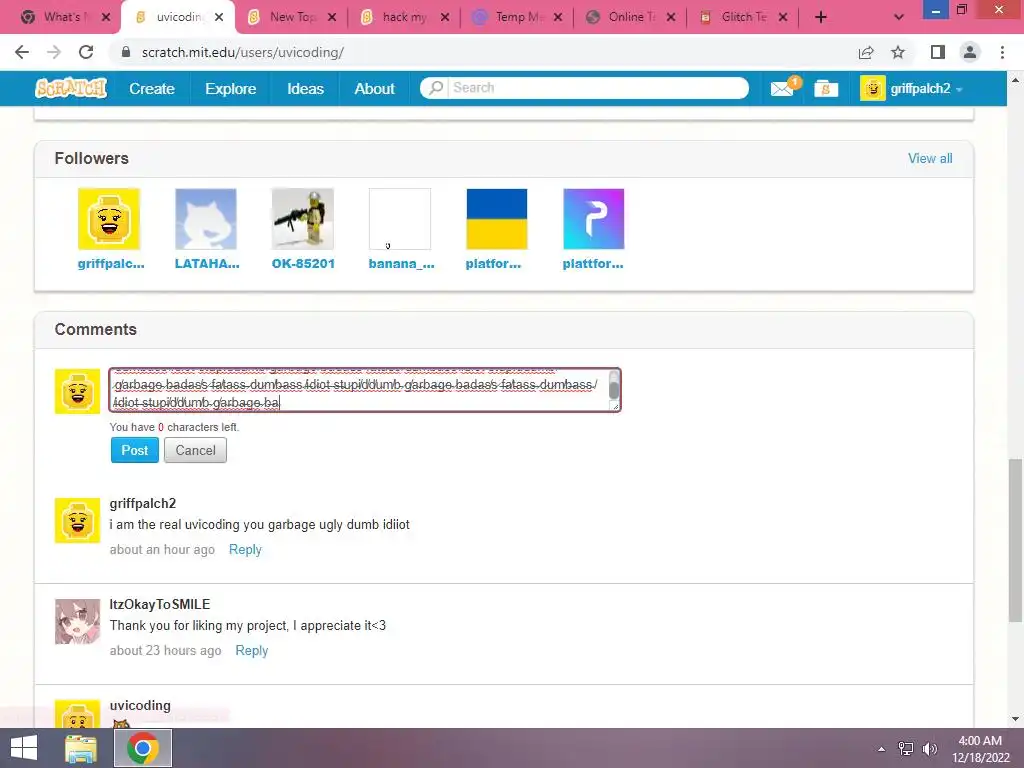This screenshot has height=768, width=1024.
Task: Open the messages envelope icon
Action: tap(782, 88)
